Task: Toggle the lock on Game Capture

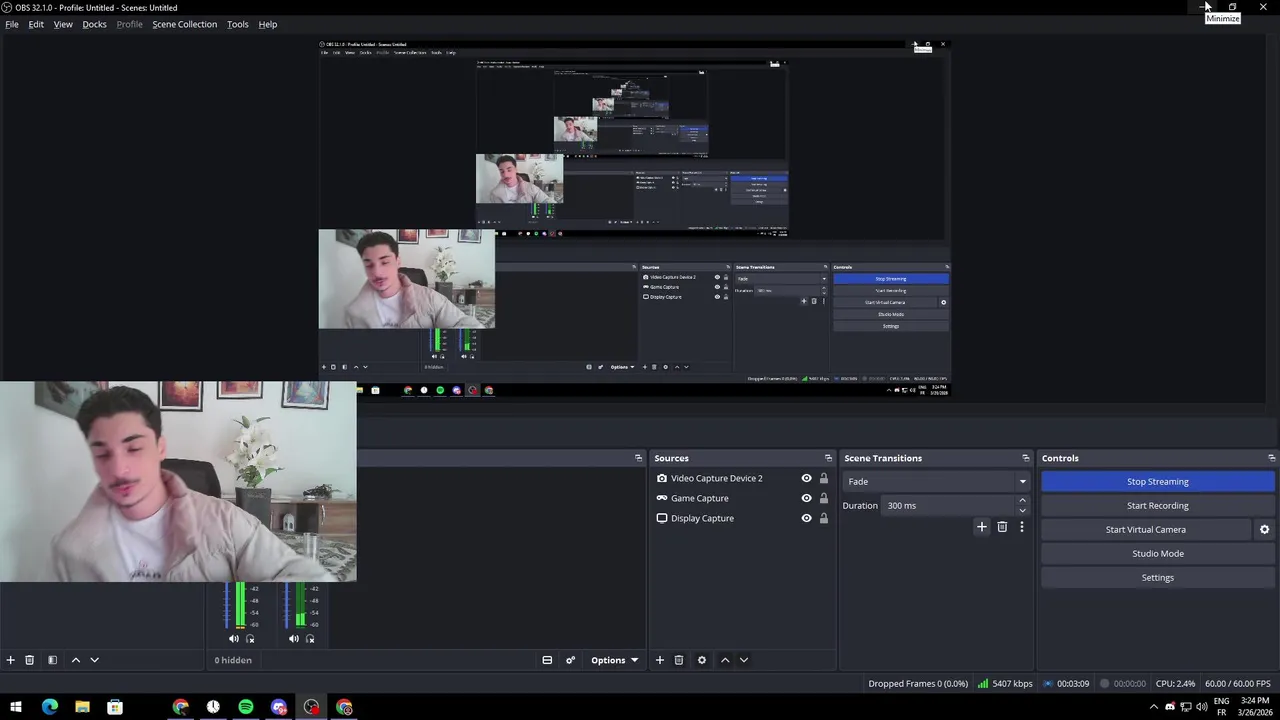Action: [x=824, y=498]
